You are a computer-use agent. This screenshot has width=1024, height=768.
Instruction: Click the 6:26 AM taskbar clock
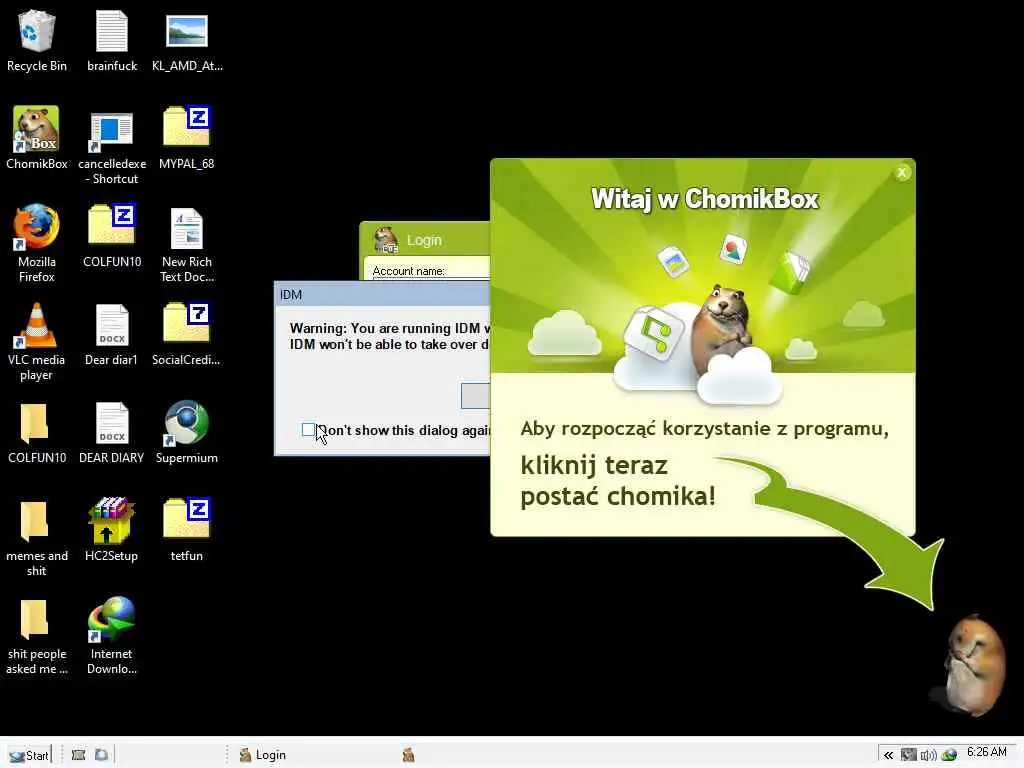click(x=987, y=752)
